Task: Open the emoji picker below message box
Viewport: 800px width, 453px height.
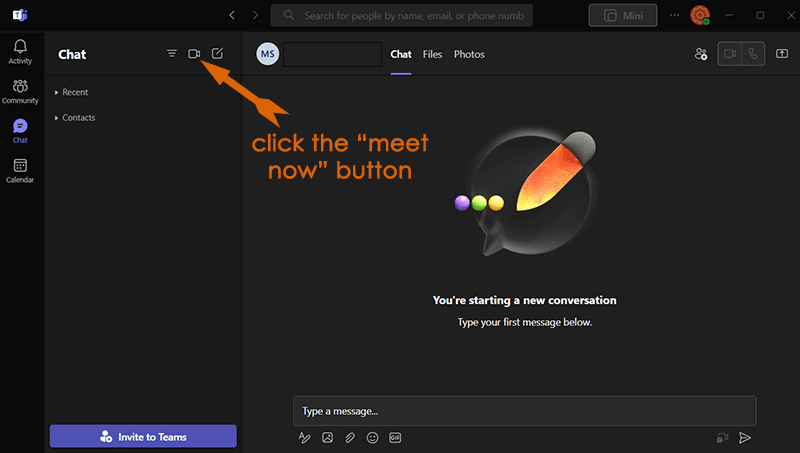Action: 373,438
